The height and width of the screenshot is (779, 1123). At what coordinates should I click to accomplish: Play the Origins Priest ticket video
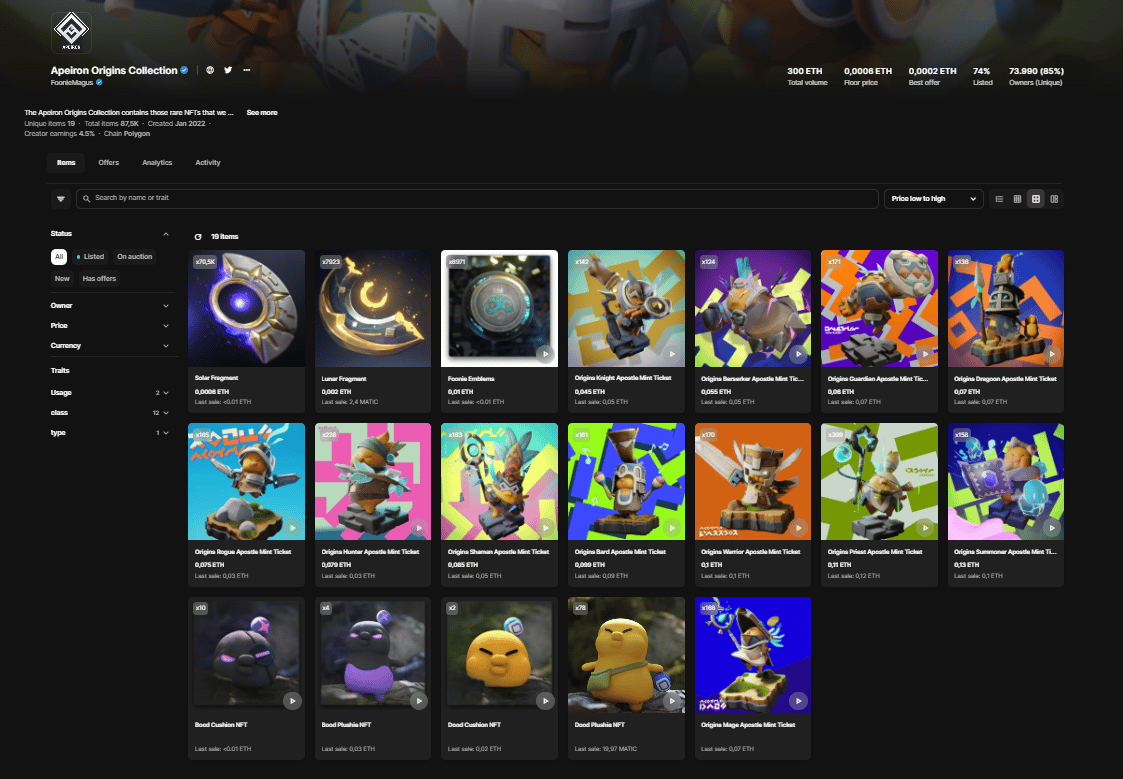pyautogui.click(x=925, y=528)
